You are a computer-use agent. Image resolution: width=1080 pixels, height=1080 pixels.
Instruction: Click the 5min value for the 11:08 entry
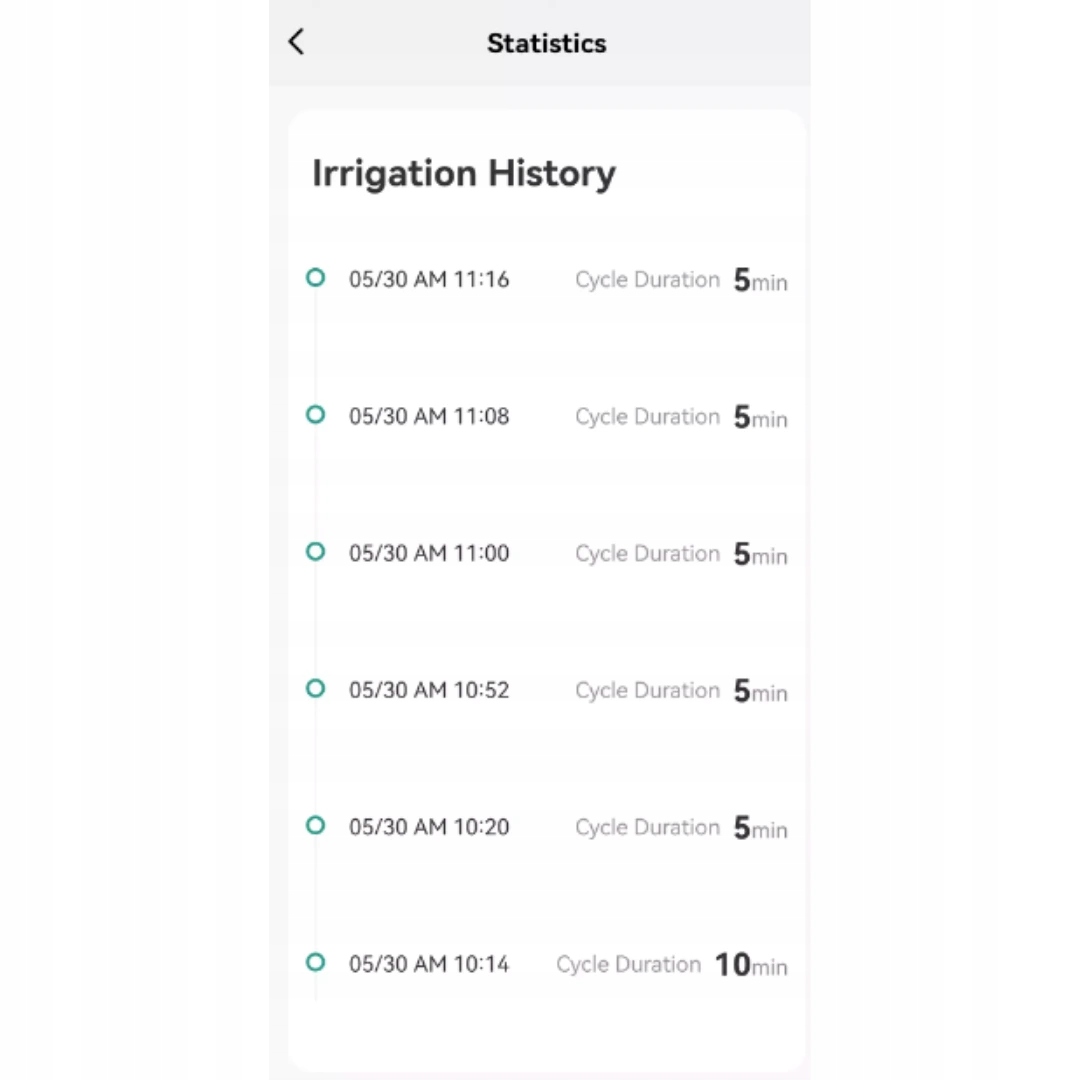760,417
